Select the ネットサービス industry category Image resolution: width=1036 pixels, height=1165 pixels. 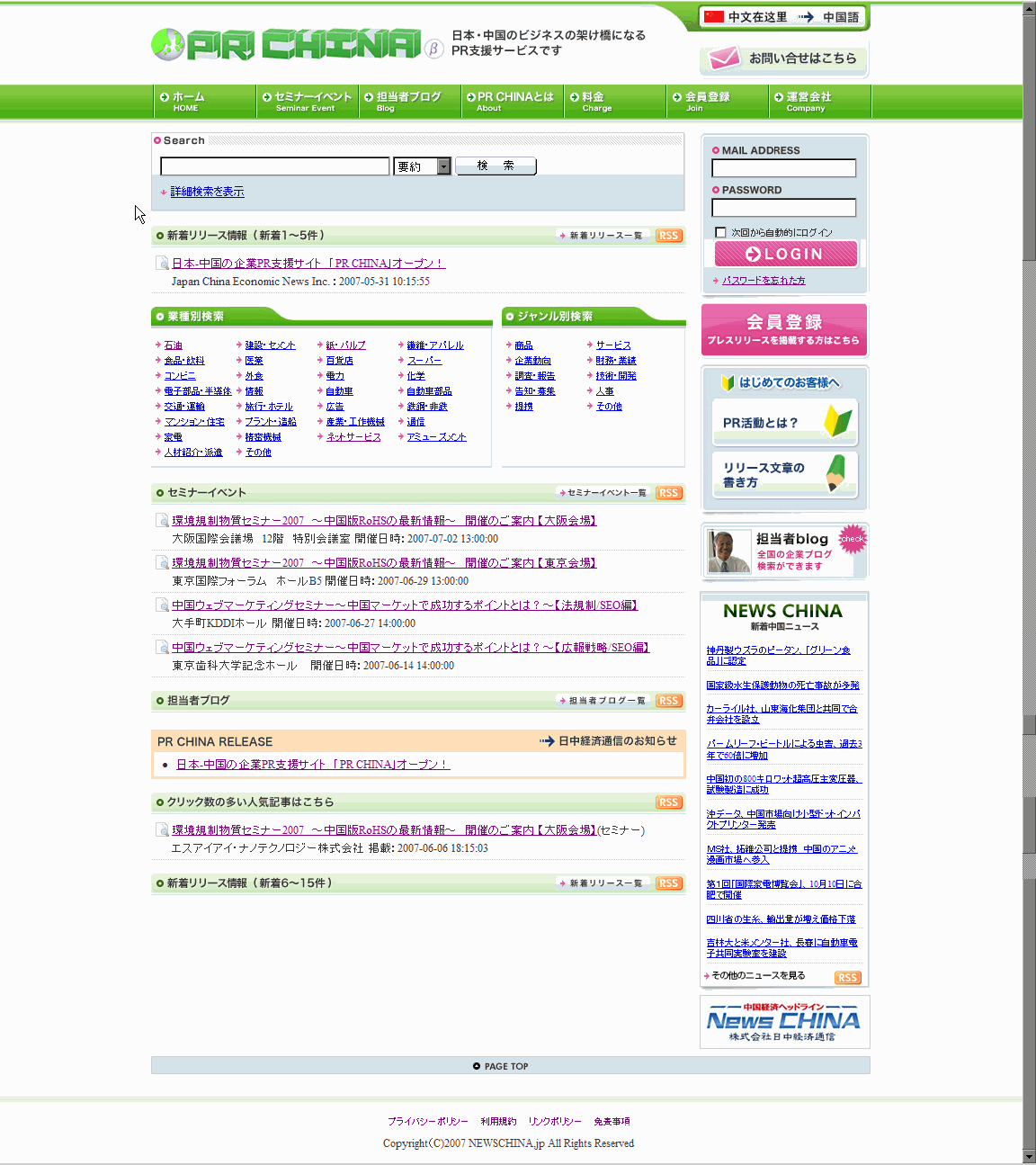click(353, 437)
